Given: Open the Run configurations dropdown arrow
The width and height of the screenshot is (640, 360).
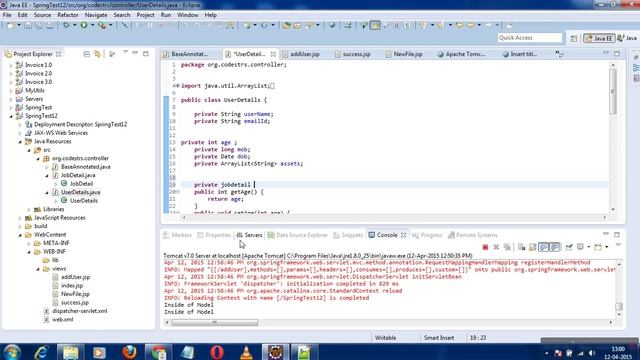Looking at the screenshot, I should tap(92, 25).
